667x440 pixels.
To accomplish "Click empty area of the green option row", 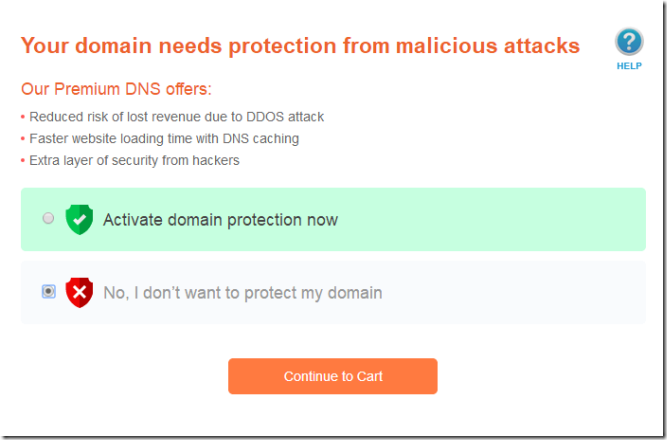I will 500,220.
